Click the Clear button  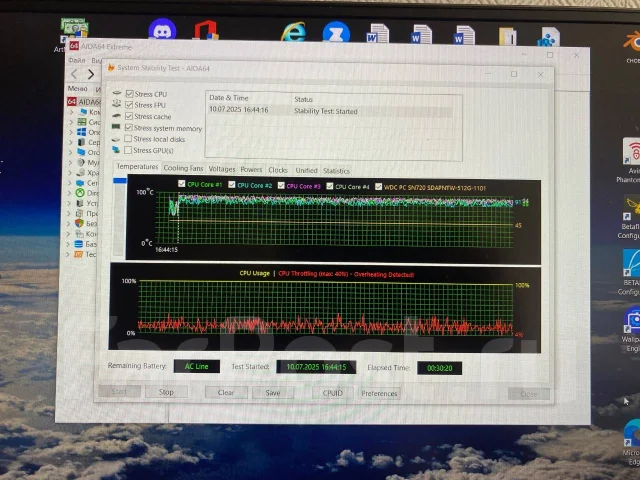[226, 393]
